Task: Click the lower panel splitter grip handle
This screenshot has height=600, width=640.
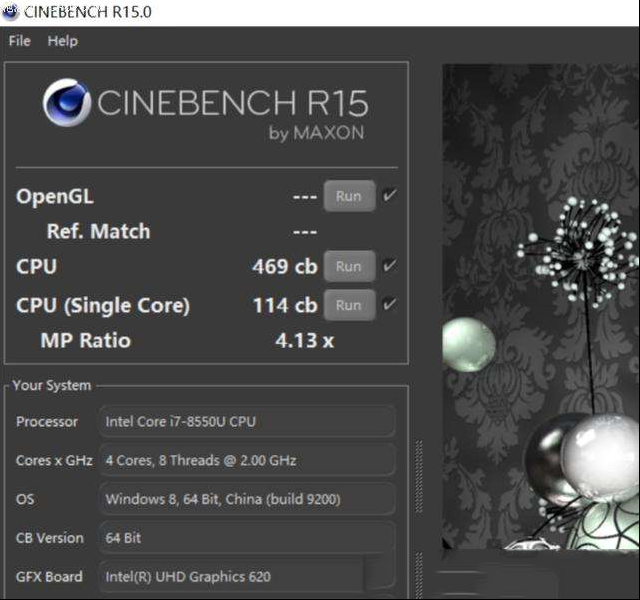Action: [419, 576]
